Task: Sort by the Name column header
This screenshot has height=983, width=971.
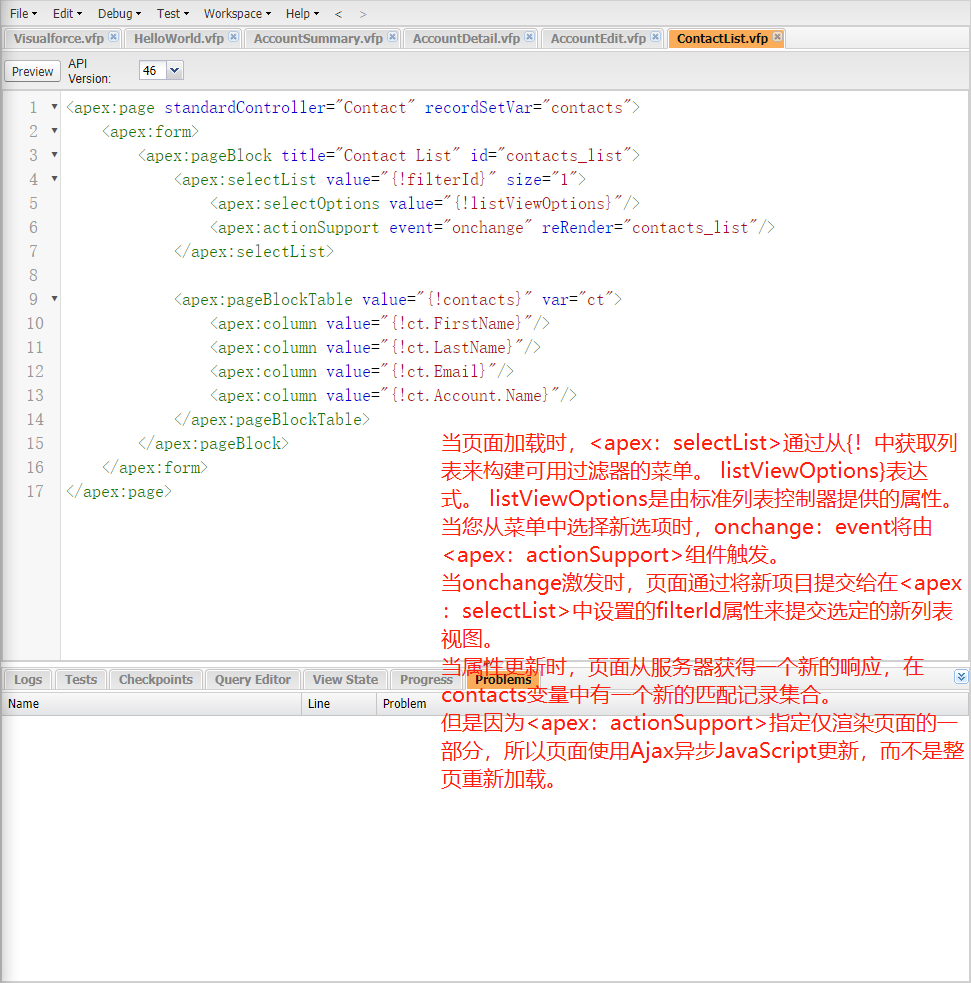Action: (152, 703)
